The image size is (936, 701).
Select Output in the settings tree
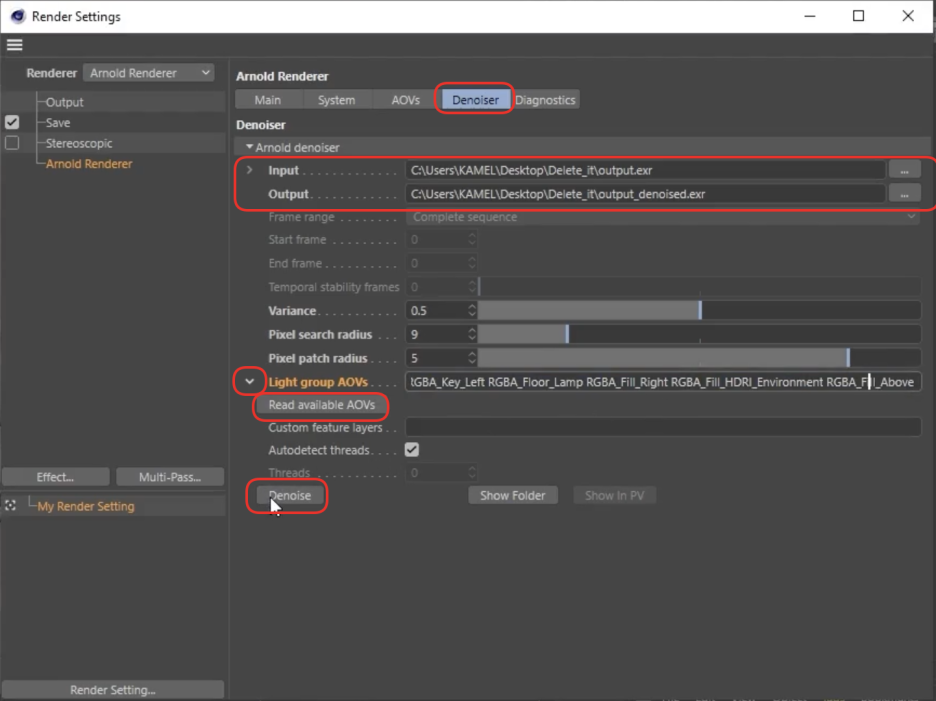point(64,102)
